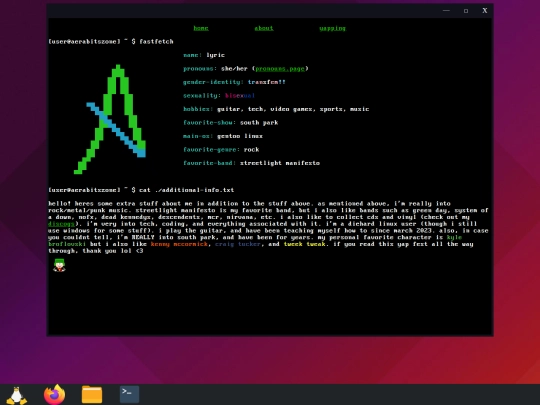Click the pixel Arch-style A logo
This screenshot has width=540, height=405.
[110, 119]
